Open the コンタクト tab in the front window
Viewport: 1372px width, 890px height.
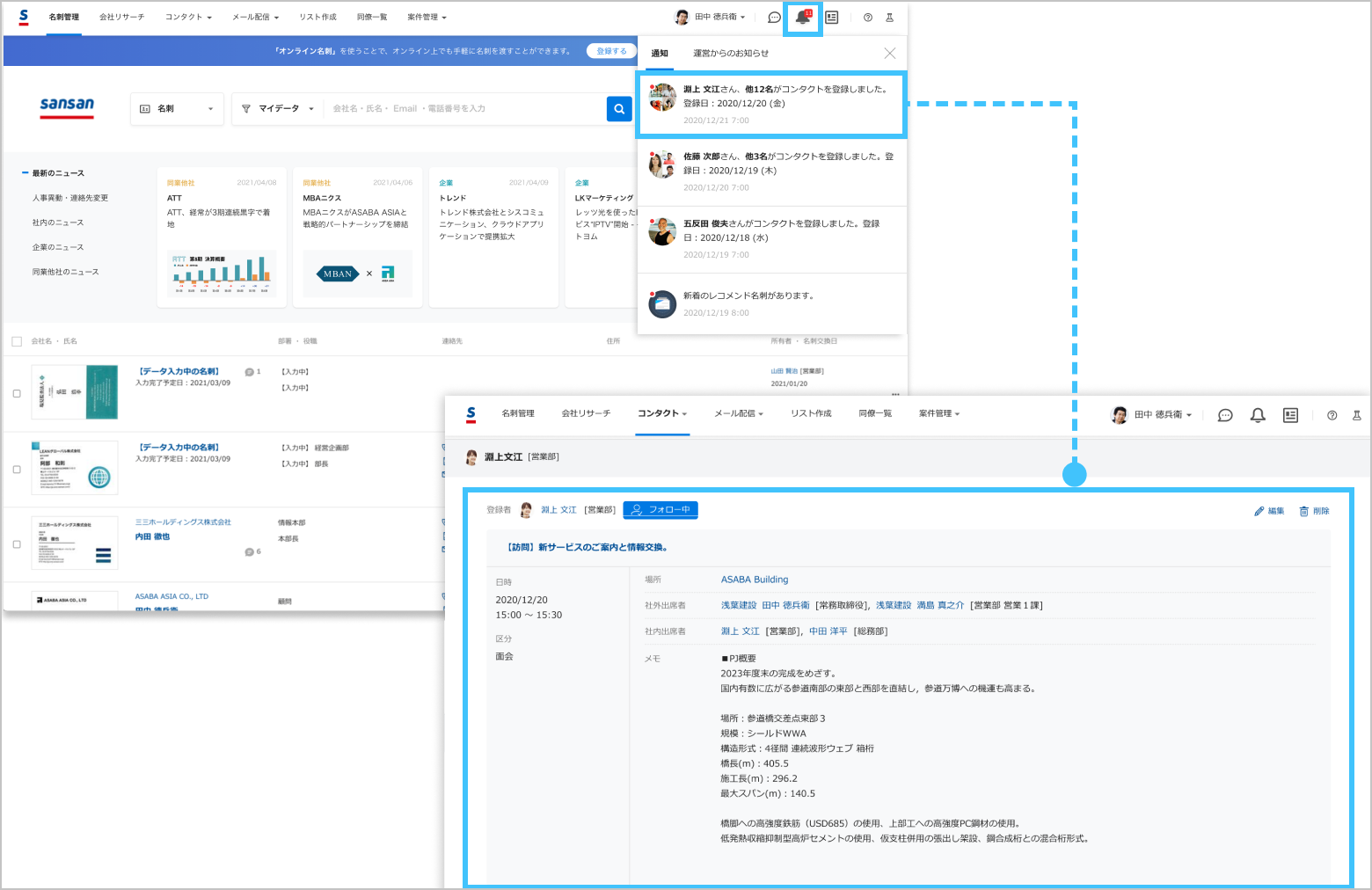[x=662, y=413]
